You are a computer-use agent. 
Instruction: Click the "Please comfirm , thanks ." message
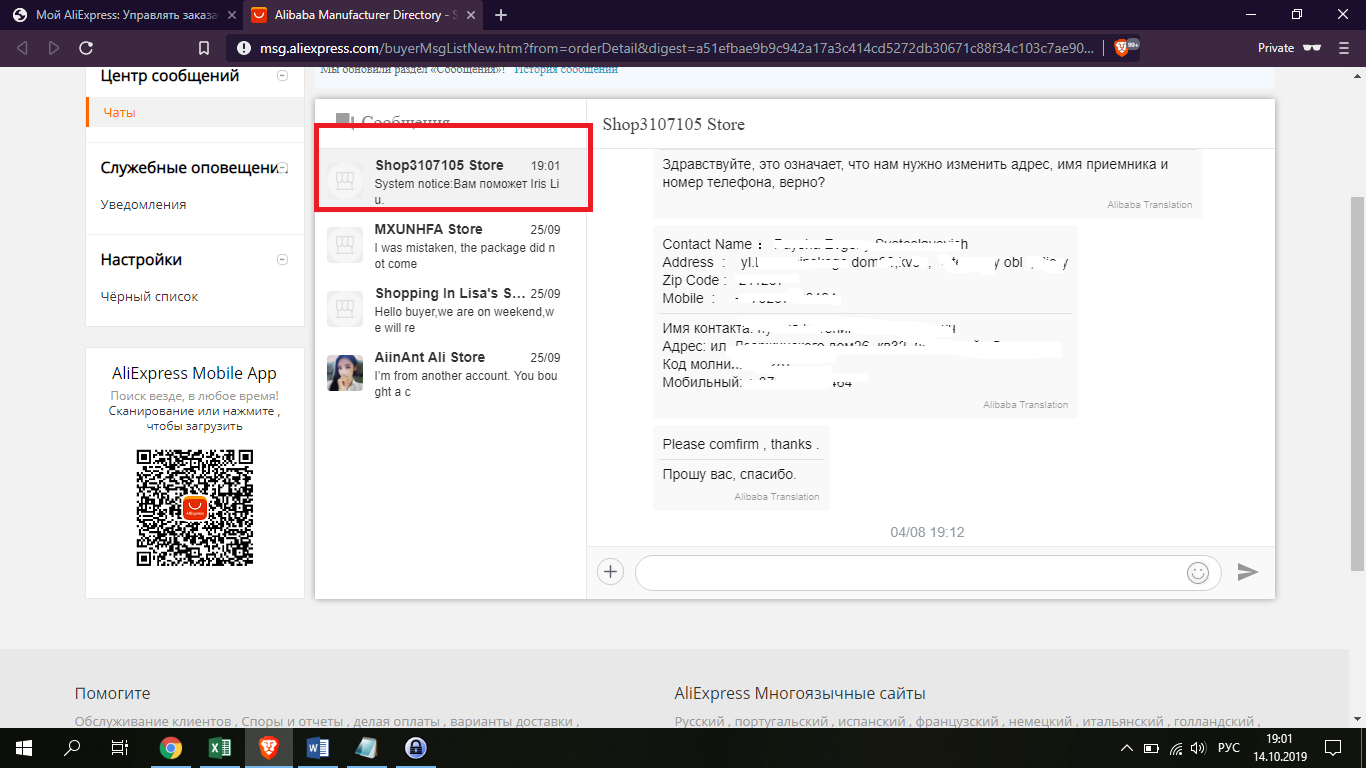pyautogui.click(x=740, y=444)
